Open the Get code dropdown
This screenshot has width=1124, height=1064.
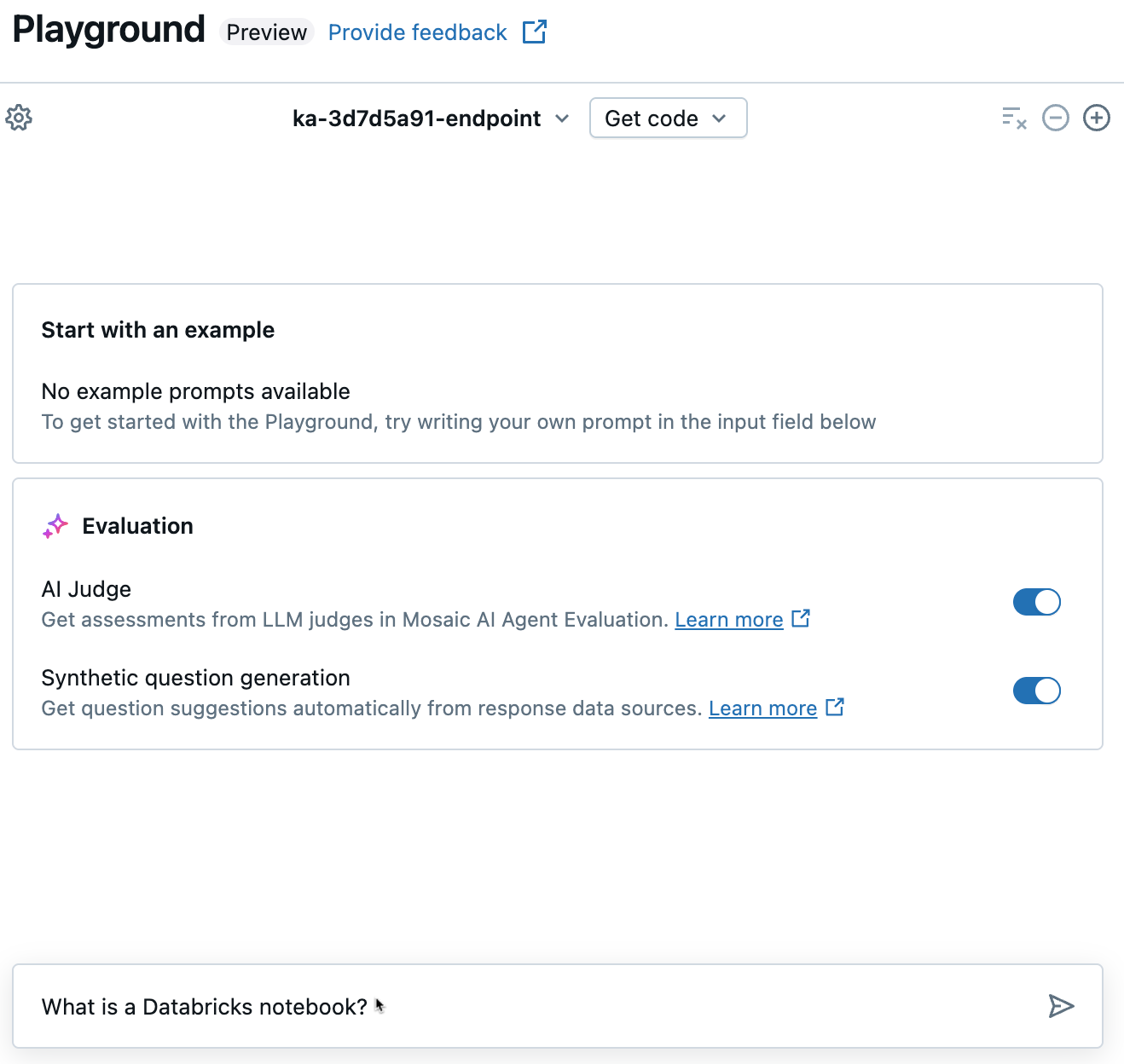(668, 119)
